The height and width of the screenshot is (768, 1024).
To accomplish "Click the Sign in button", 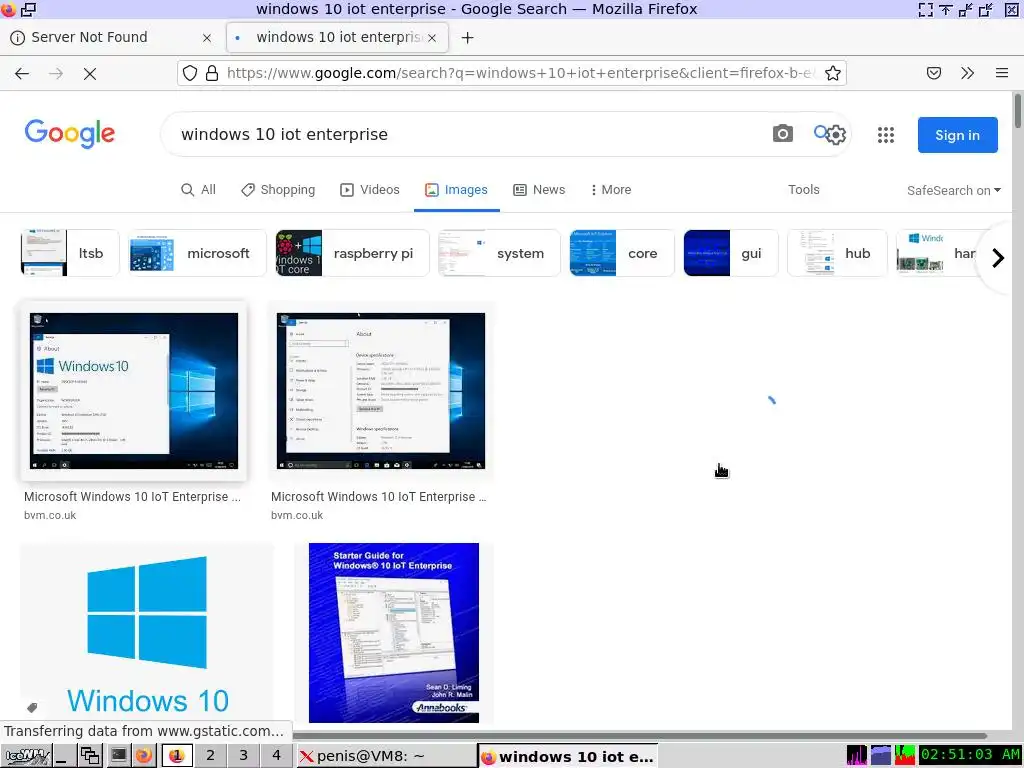I will pyautogui.click(x=957, y=135).
